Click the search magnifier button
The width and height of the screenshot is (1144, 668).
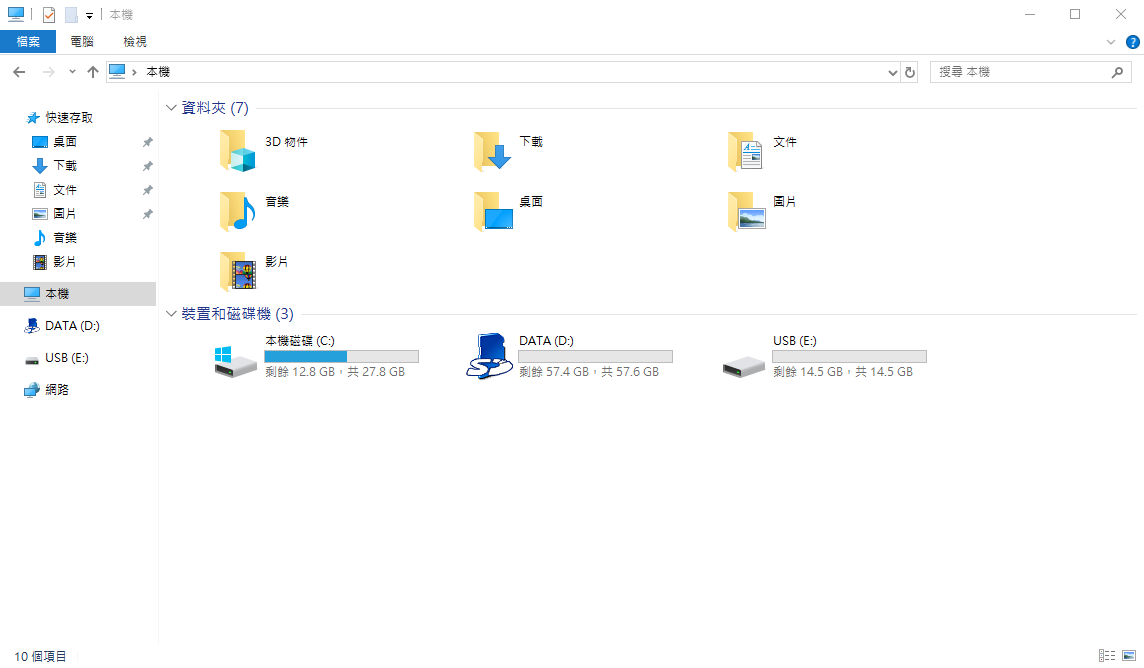click(x=1117, y=72)
